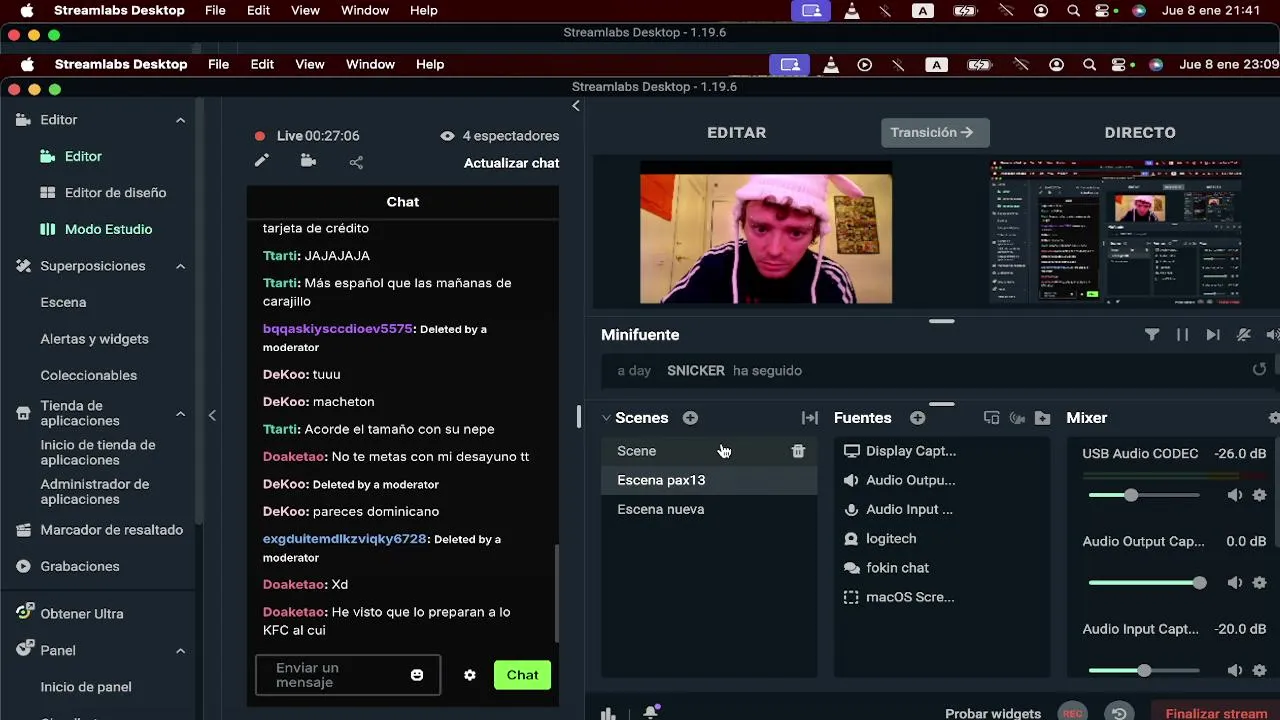
Task: Open performance stats bar chart icon
Action: tap(608, 713)
